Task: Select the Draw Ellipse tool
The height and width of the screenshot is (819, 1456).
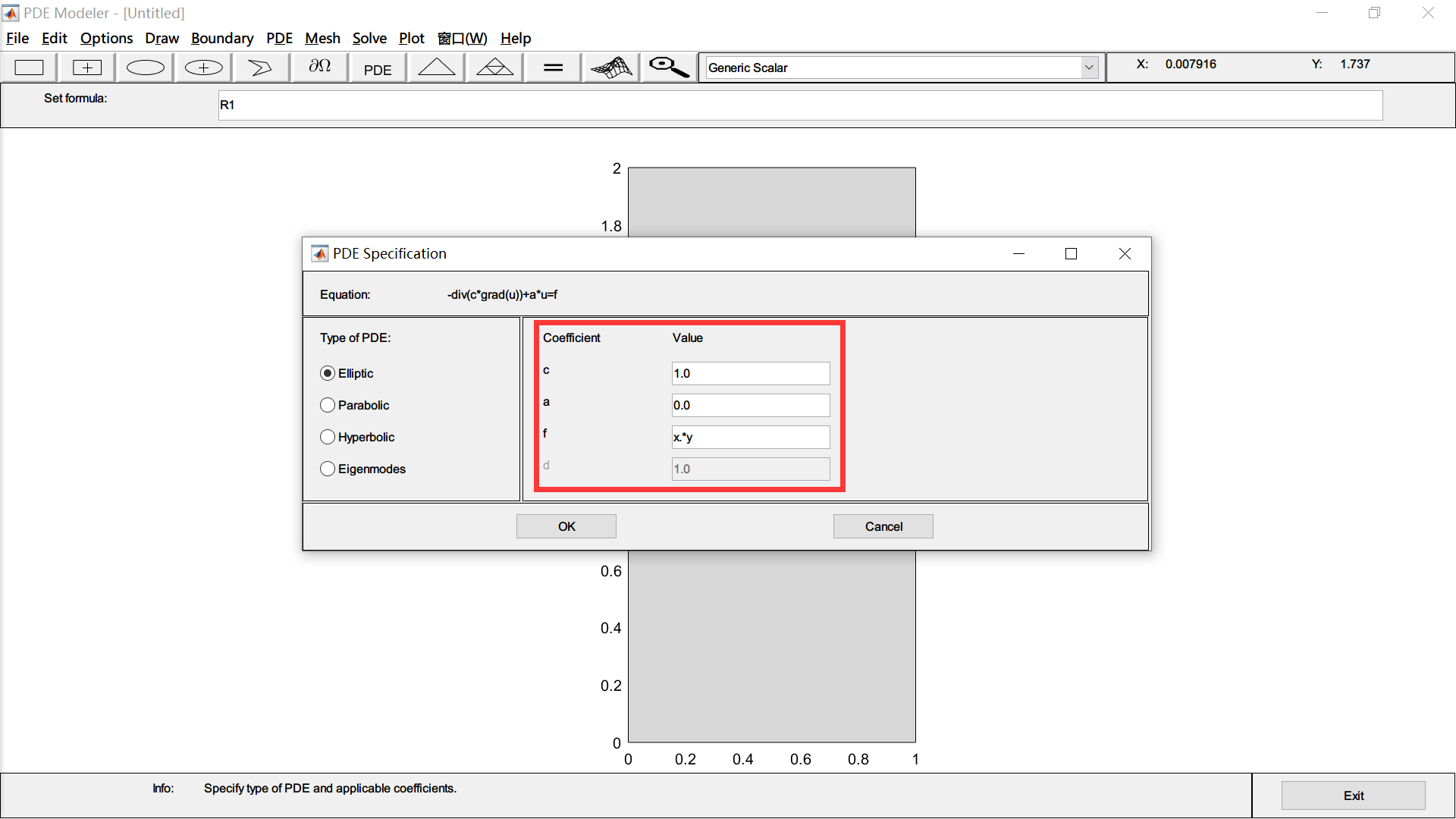Action: 144,67
